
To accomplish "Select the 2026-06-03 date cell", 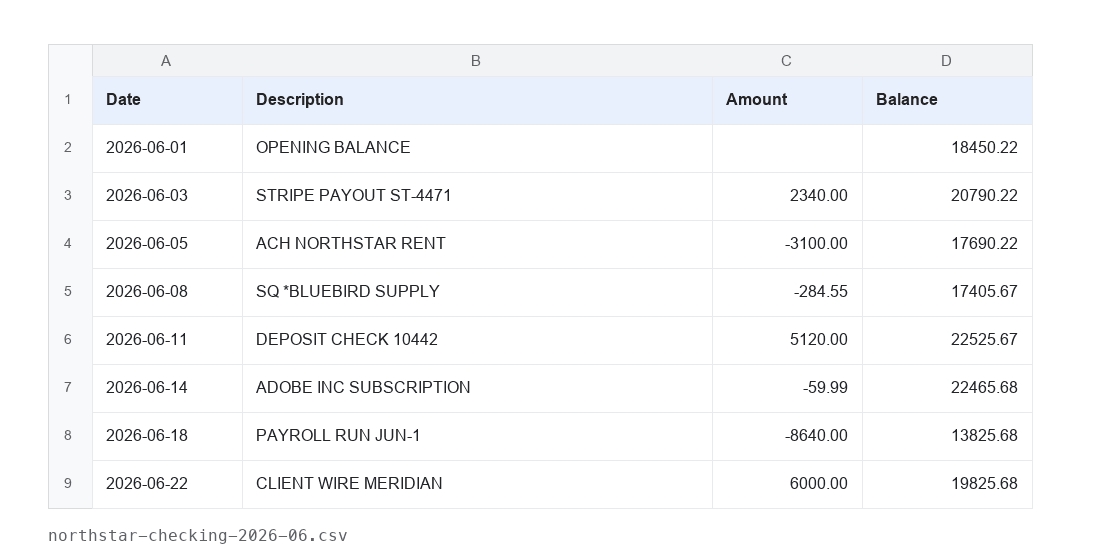I will click(x=167, y=196).
